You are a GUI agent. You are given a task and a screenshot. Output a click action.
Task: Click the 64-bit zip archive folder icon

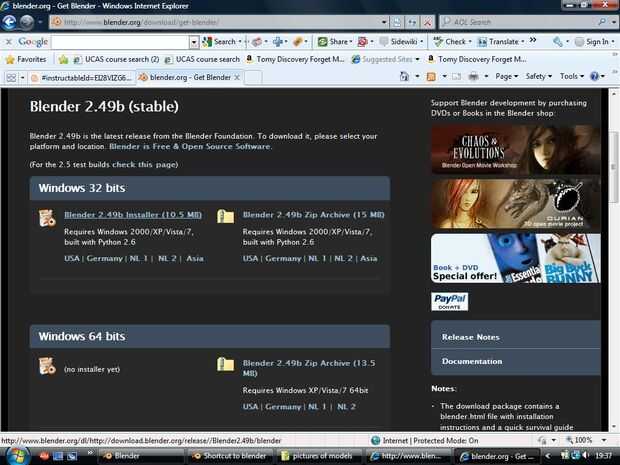tap(225, 365)
